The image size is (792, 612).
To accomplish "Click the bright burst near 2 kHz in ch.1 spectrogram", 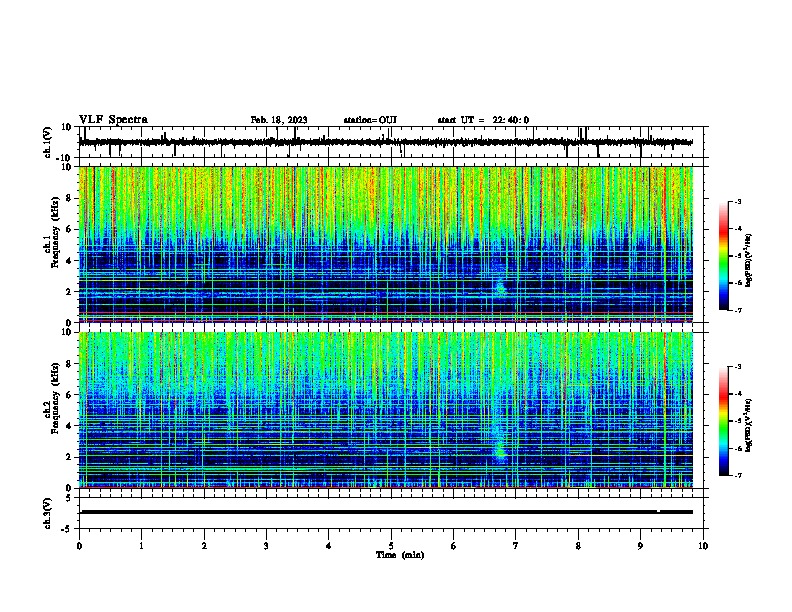I will tap(501, 288).
